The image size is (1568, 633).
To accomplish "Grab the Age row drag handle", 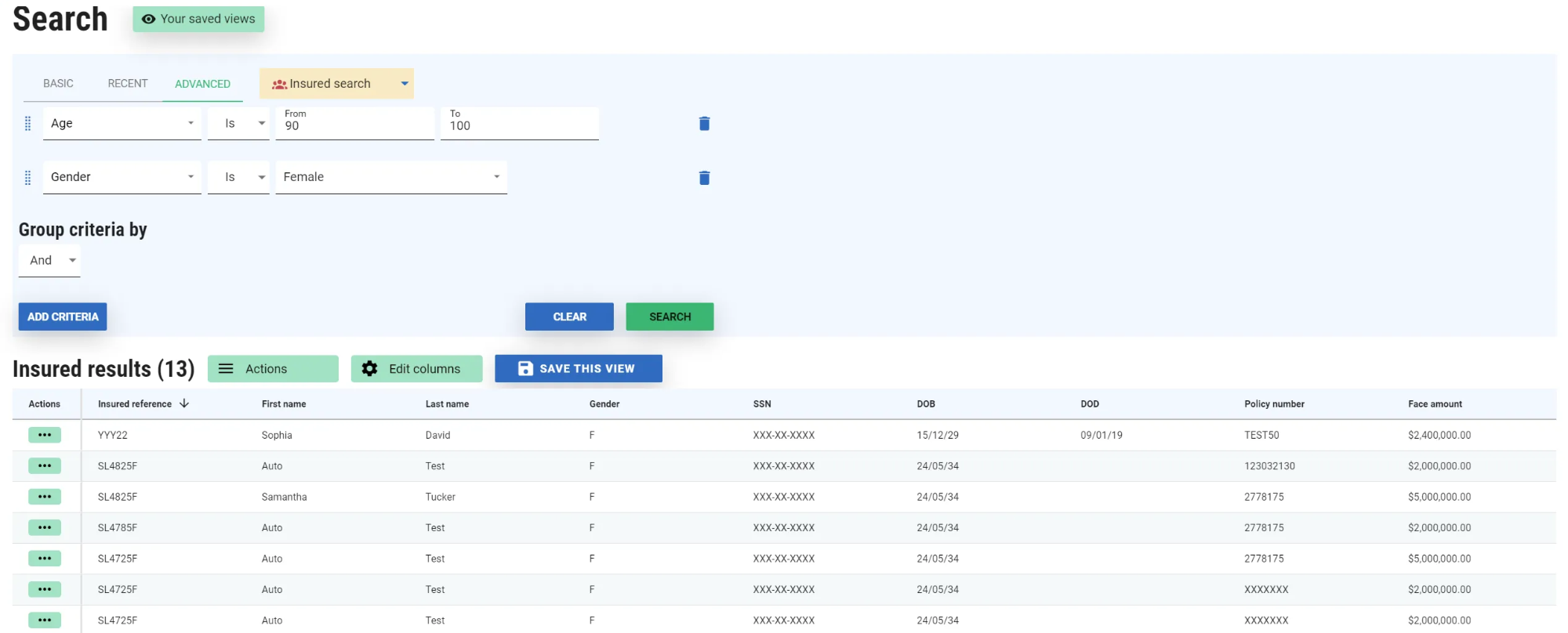I will coord(28,124).
